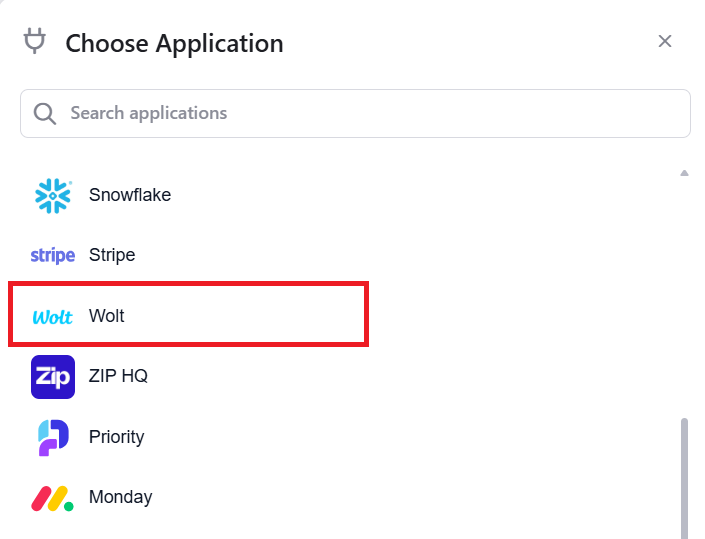Click the plug icon beside Choose Application
This screenshot has height=539, width=705.
click(x=35, y=42)
